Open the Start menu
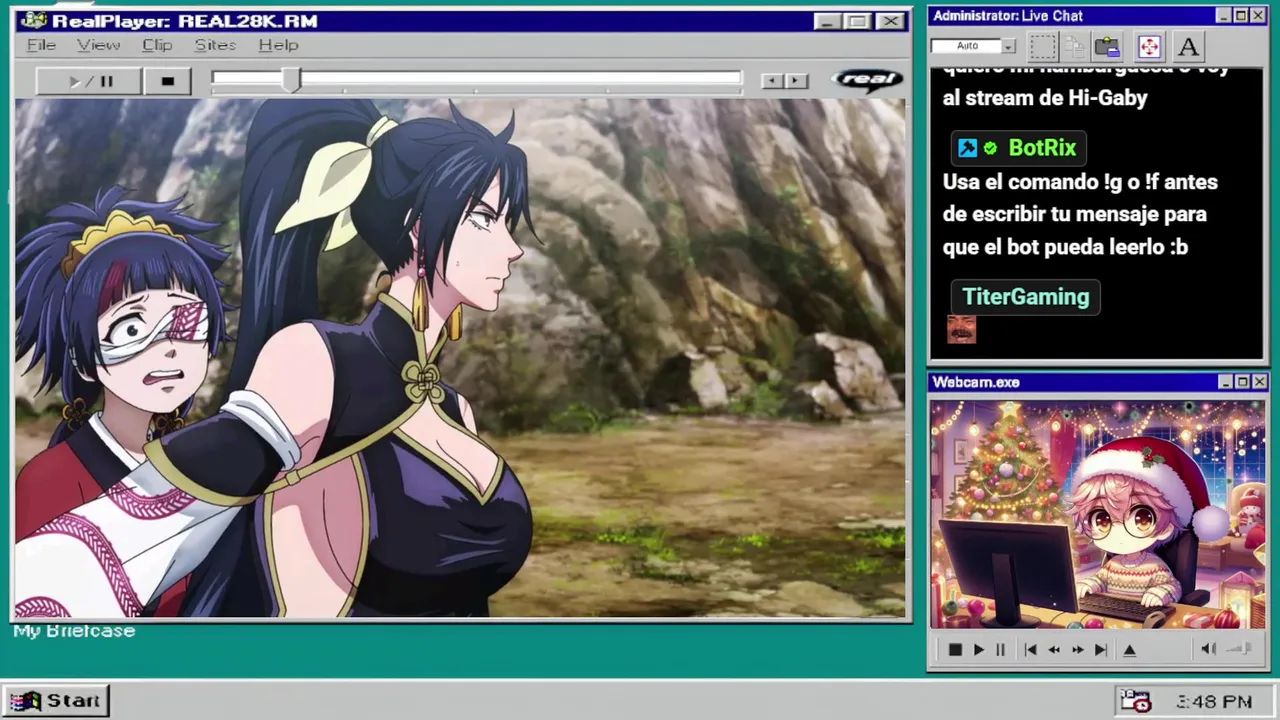 click(56, 701)
